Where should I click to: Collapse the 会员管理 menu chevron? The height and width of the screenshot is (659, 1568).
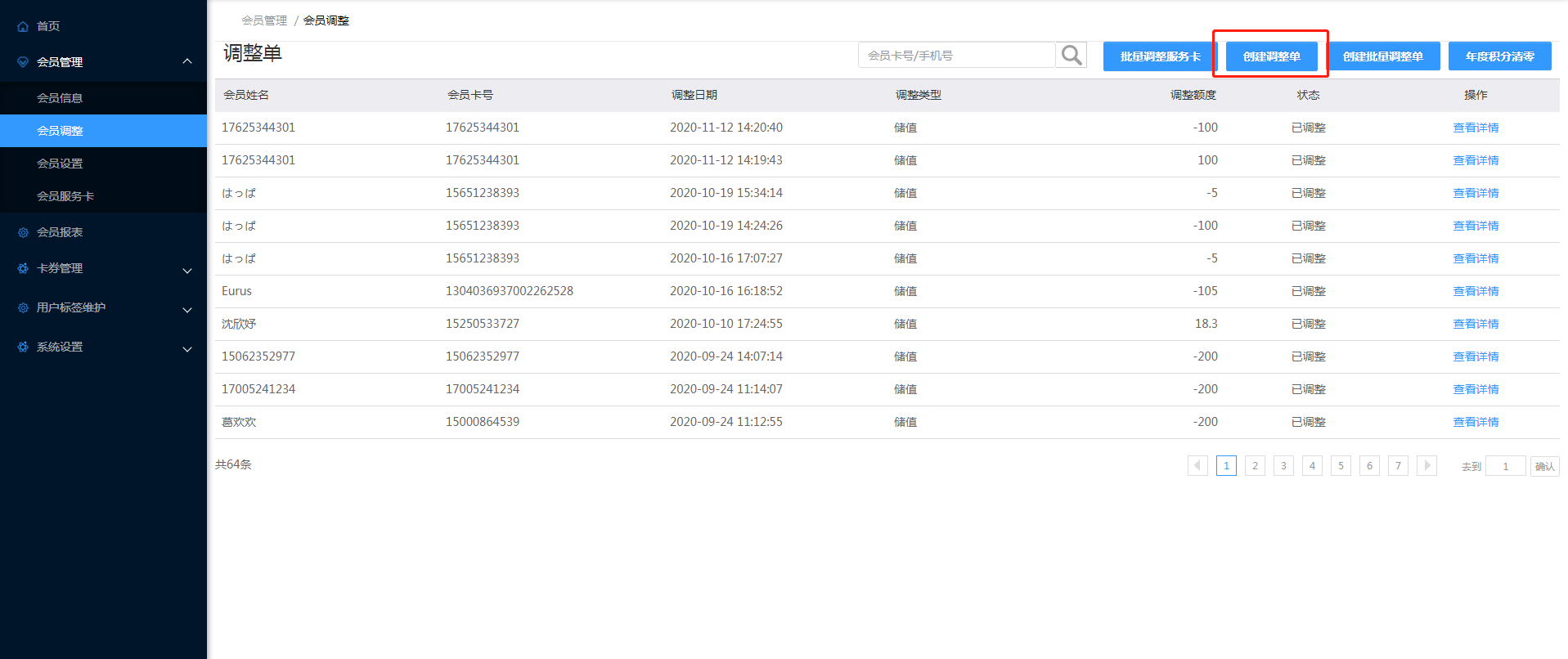tap(187, 61)
